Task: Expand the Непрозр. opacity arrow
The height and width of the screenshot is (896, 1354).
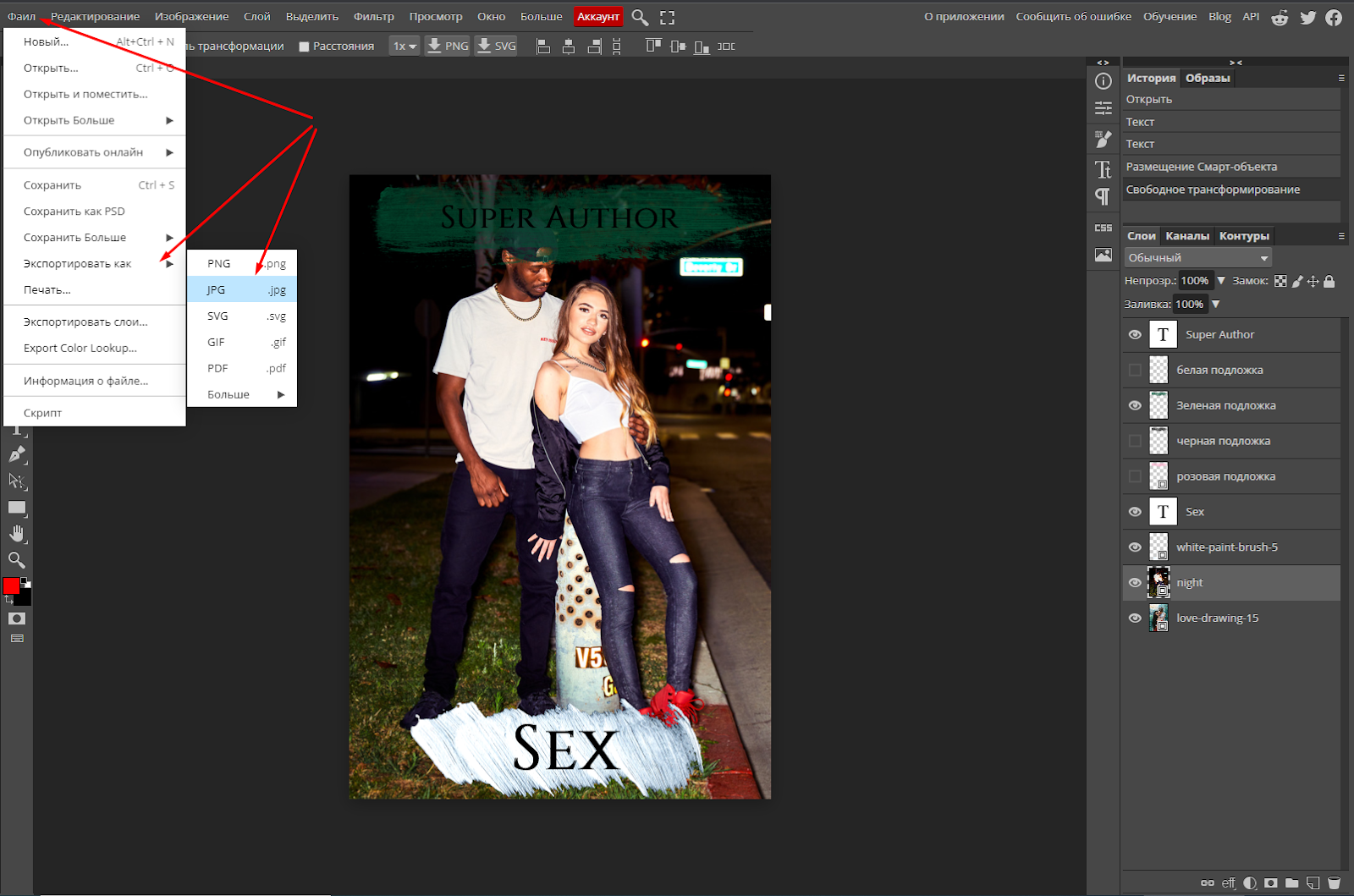Action: tap(1221, 280)
